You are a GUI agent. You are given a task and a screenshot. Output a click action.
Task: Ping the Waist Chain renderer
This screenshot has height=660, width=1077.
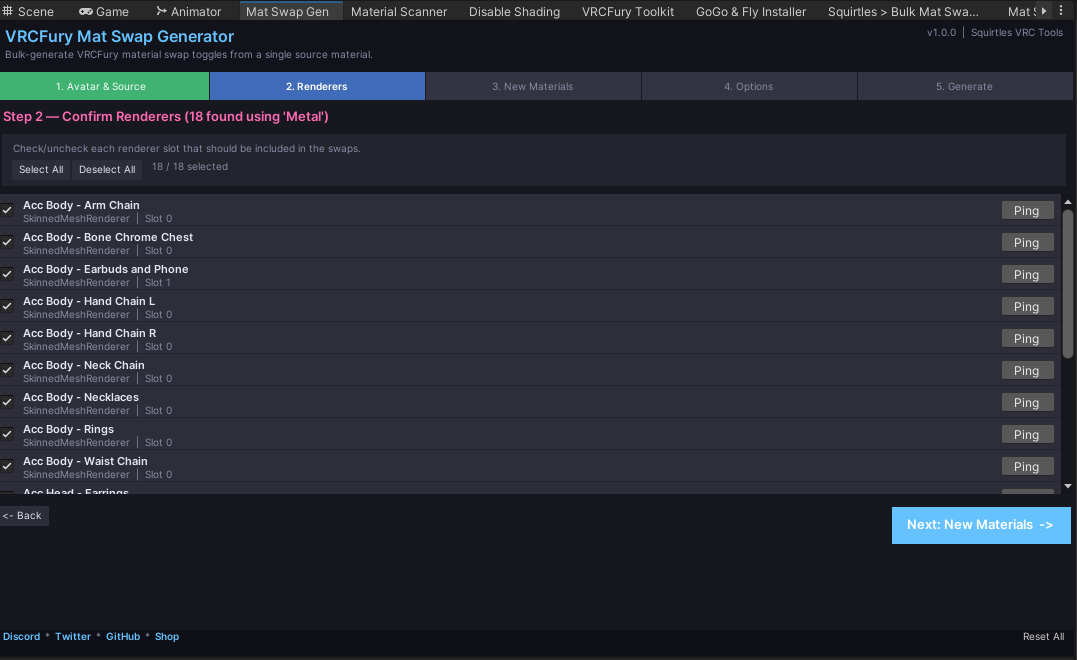coord(1027,466)
